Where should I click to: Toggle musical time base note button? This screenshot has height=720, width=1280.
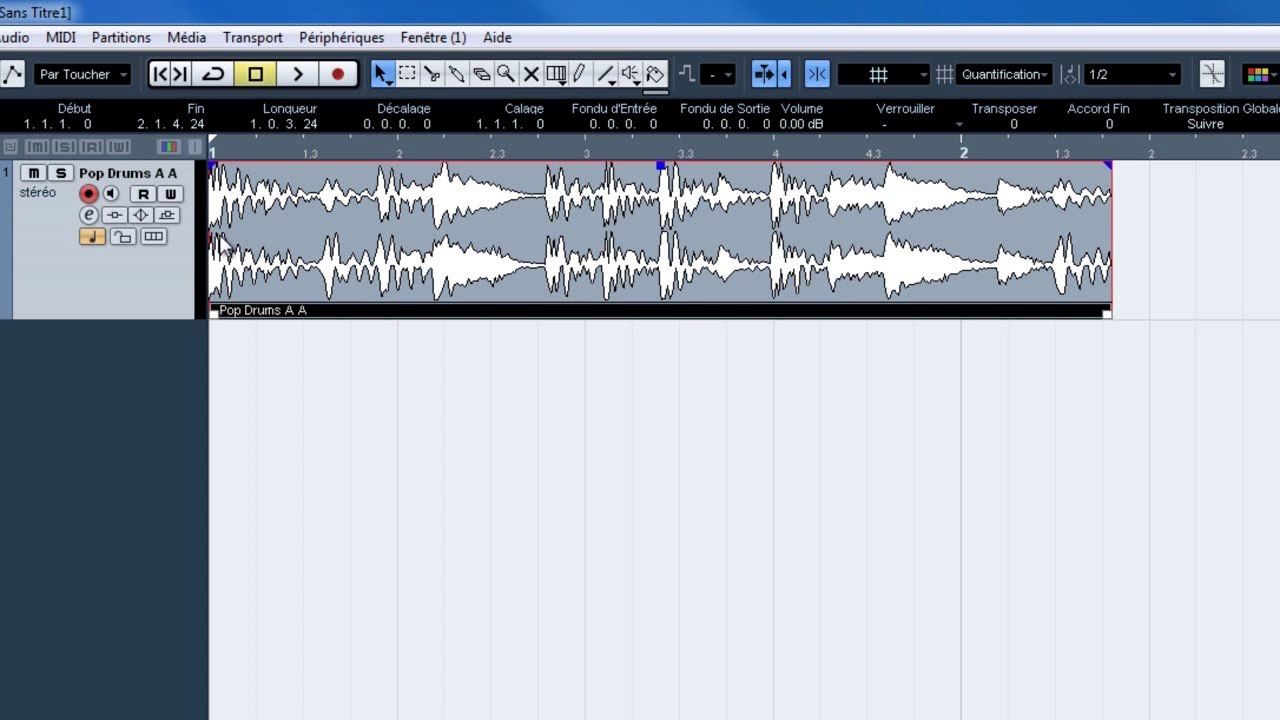point(92,237)
